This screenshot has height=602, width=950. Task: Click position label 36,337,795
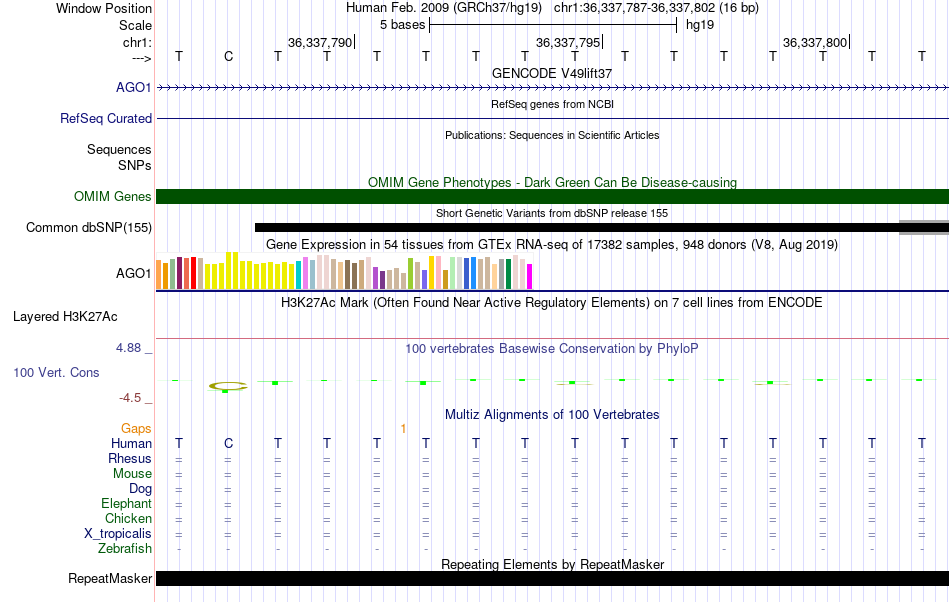(568, 42)
